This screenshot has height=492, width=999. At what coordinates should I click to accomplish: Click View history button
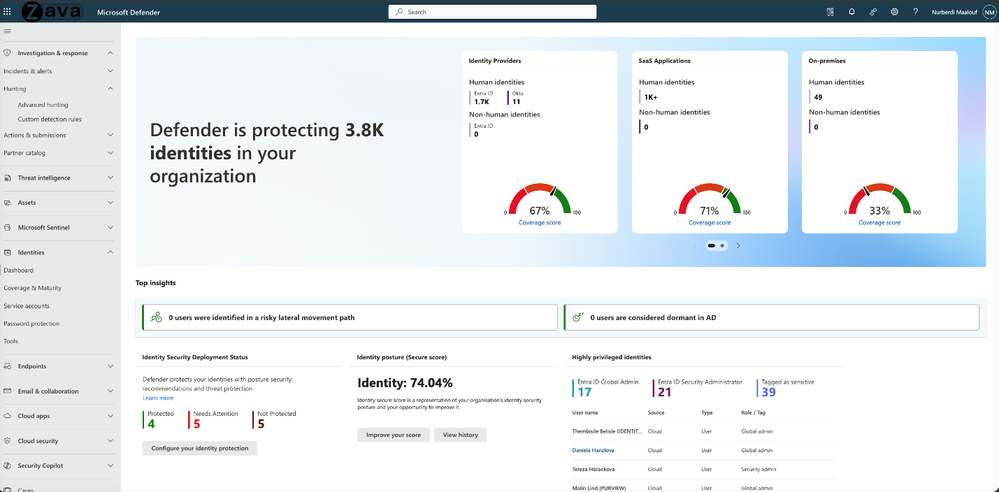pyautogui.click(x=460, y=435)
